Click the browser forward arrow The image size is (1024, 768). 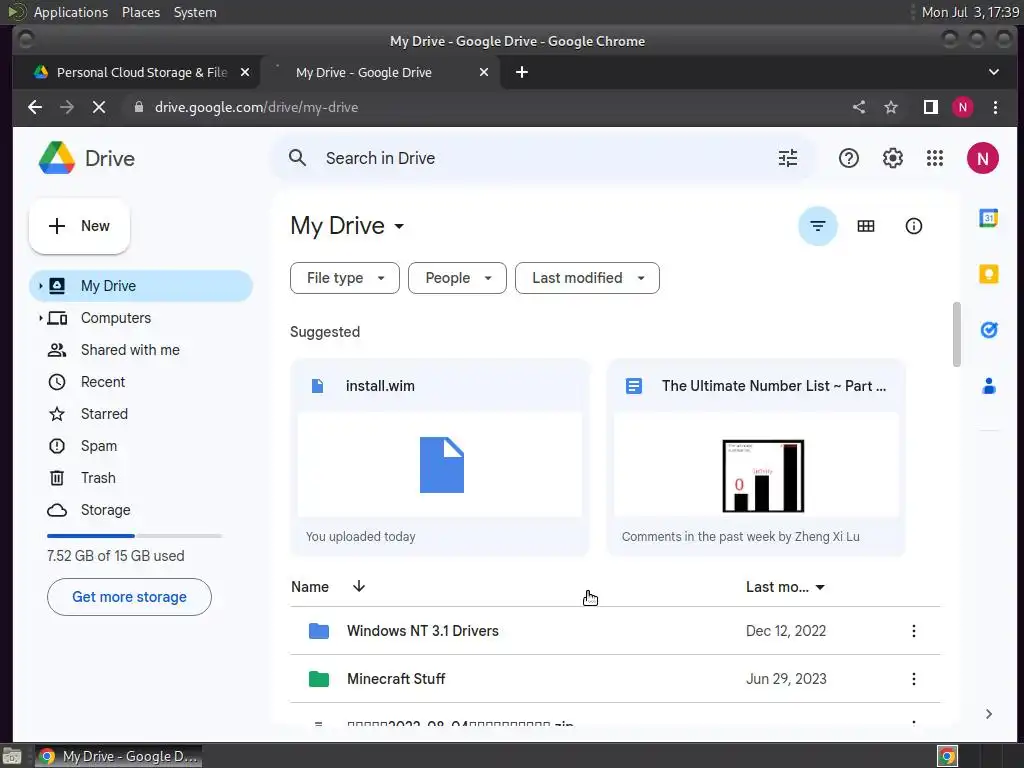[x=67, y=107]
